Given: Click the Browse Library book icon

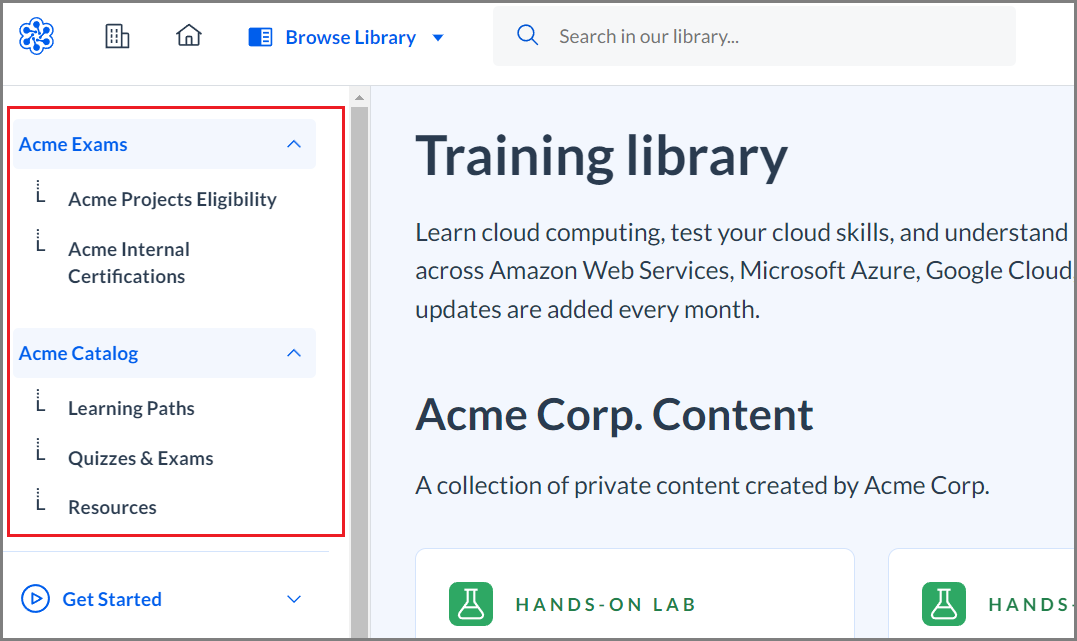Looking at the screenshot, I should (260, 37).
